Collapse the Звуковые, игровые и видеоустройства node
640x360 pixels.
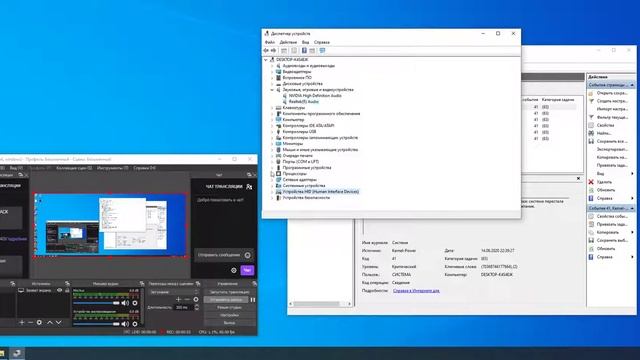point(272,90)
